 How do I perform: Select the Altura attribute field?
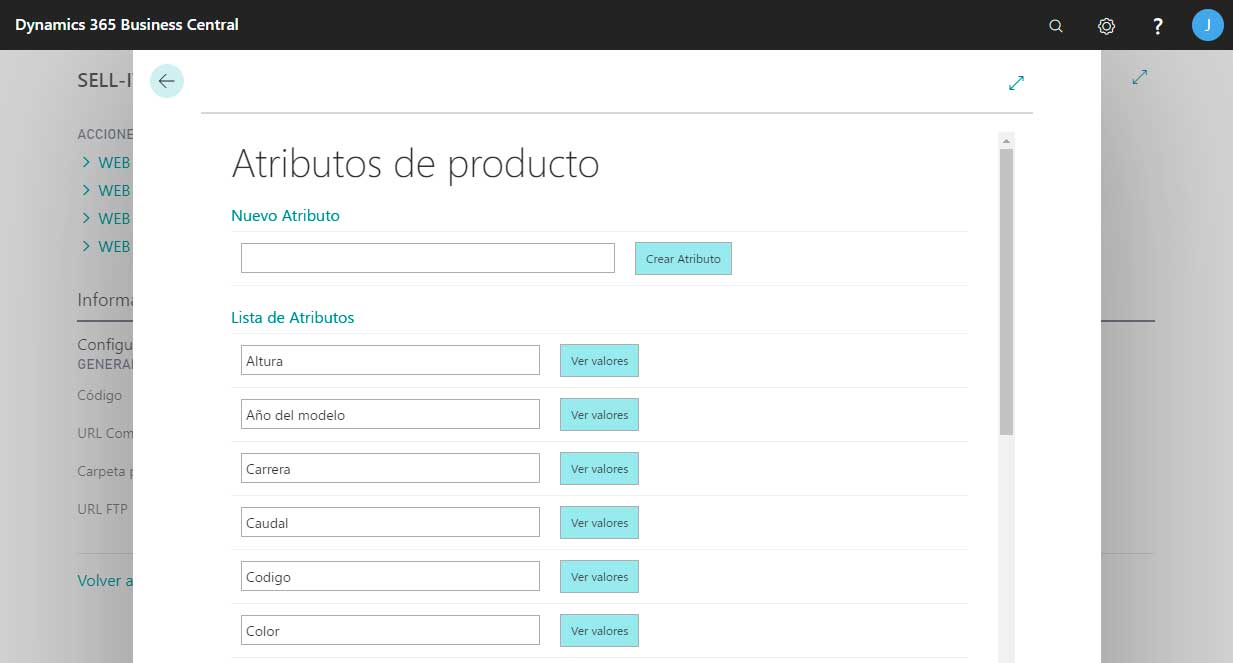pyautogui.click(x=390, y=360)
